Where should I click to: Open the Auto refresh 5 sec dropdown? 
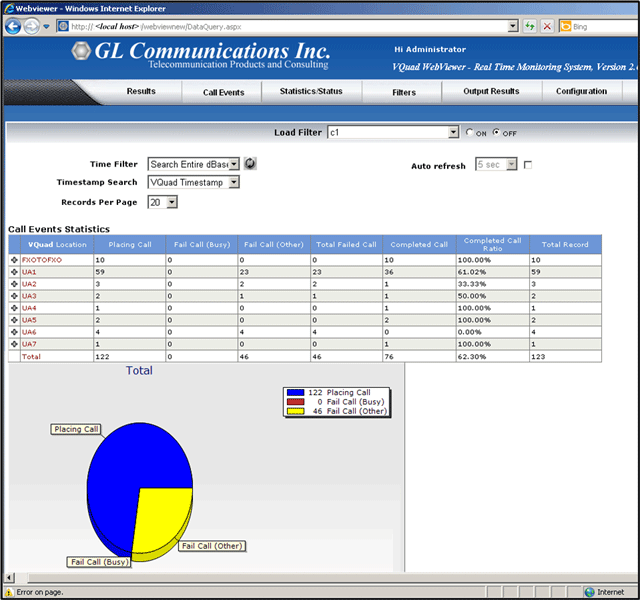[511, 164]
